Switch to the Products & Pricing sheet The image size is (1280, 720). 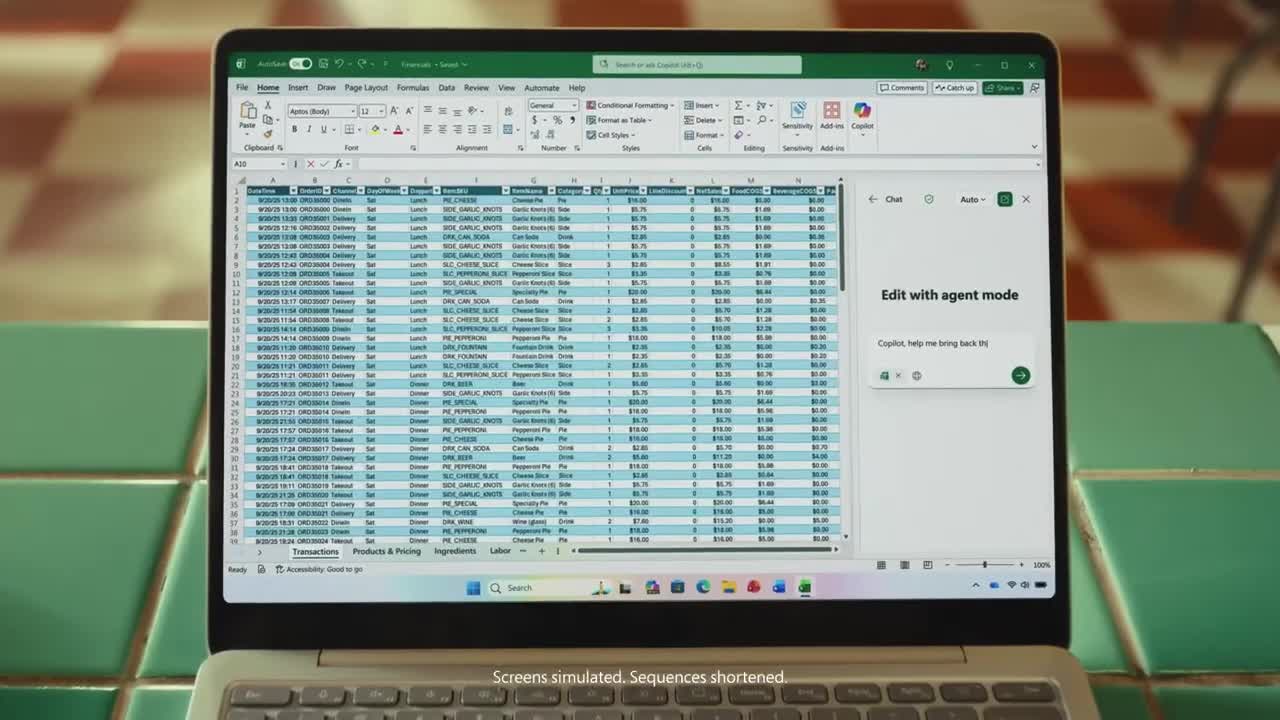tap(386, 551)
